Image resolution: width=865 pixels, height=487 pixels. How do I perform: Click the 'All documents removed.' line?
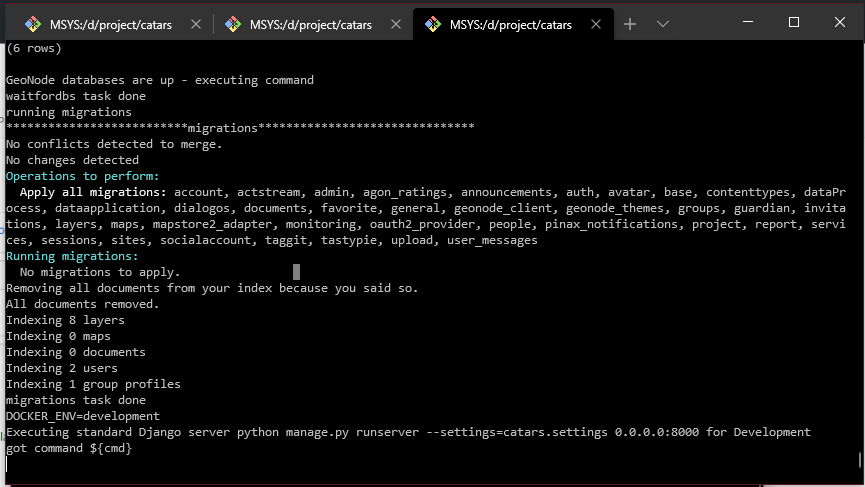tap(83, 304)
